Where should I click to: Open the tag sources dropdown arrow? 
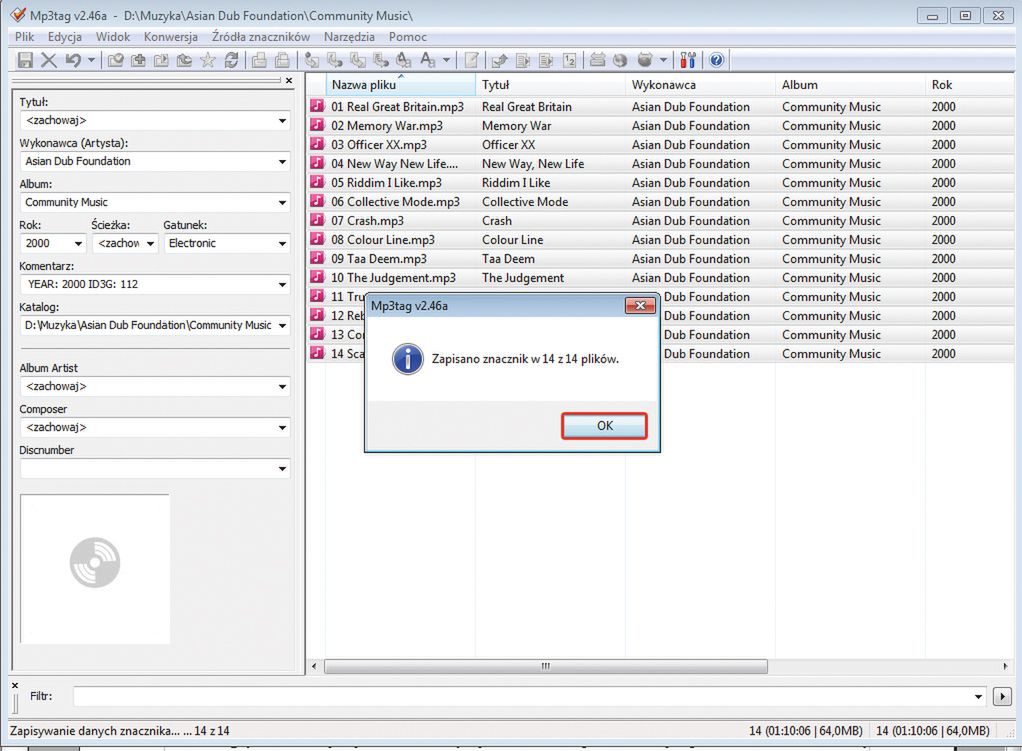click(664, 61)
